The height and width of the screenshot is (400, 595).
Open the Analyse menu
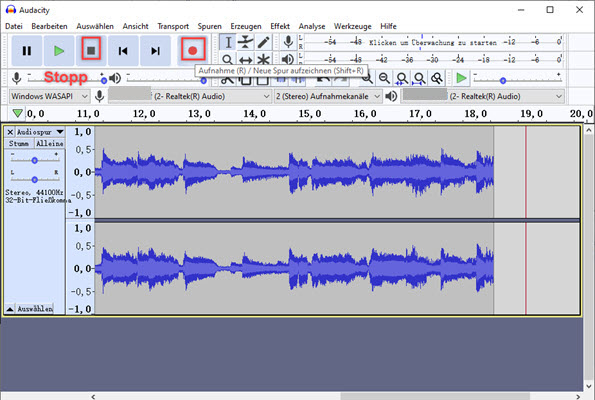pyautogui.click(x=312, y=26)
